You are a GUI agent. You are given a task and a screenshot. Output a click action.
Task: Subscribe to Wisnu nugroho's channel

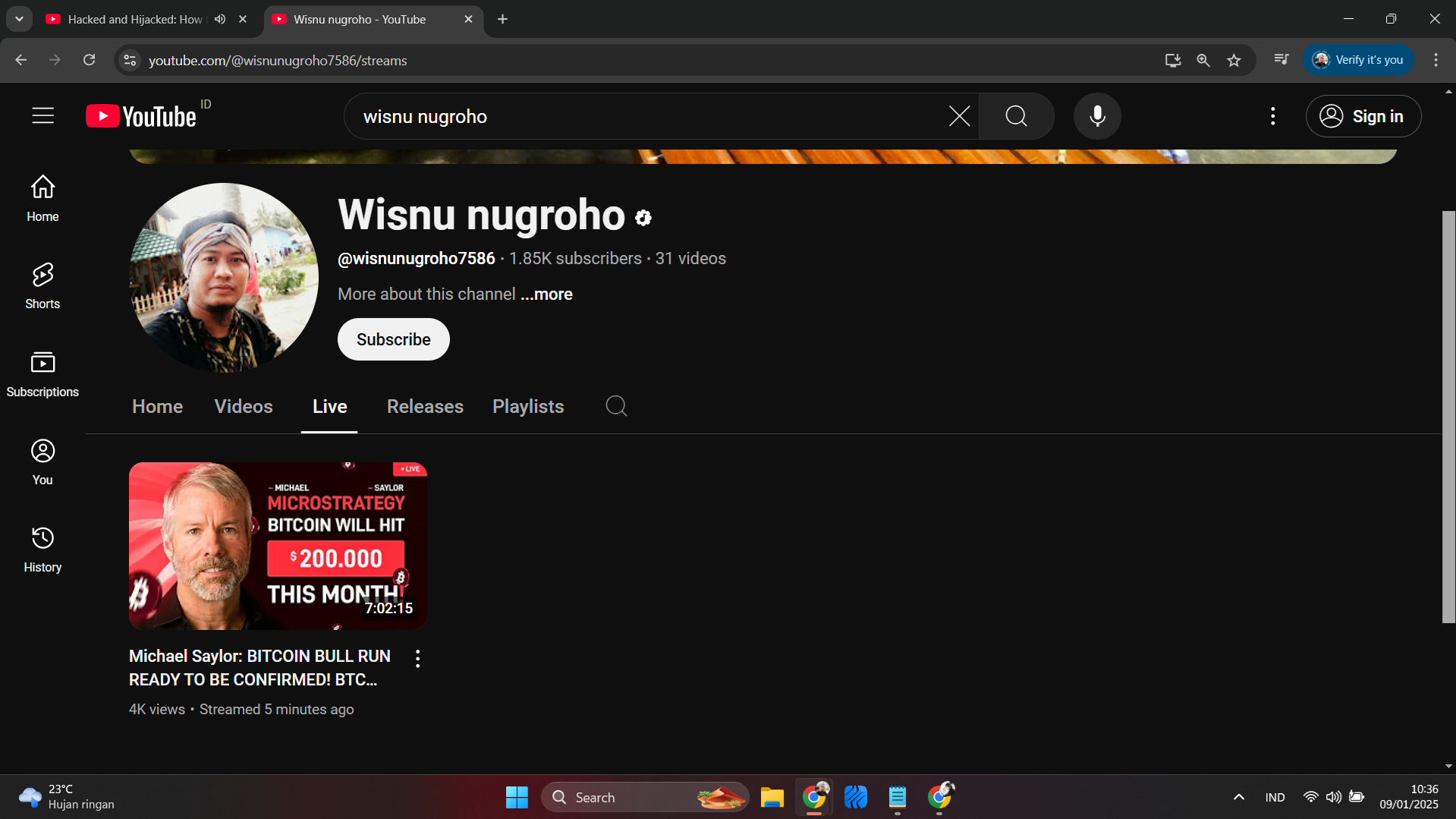tap(392, 339)
